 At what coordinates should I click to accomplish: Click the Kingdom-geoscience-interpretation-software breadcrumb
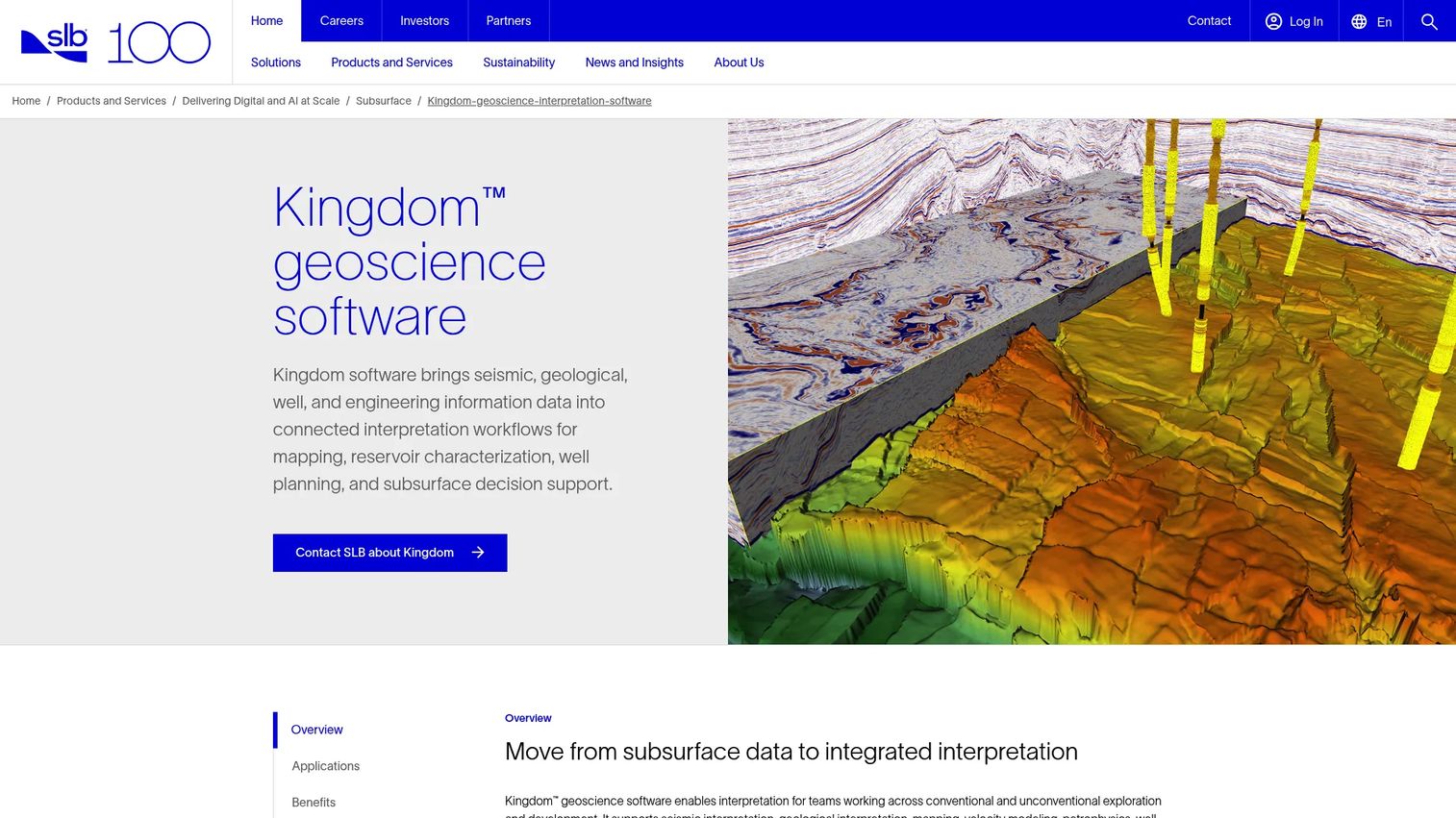540,101
